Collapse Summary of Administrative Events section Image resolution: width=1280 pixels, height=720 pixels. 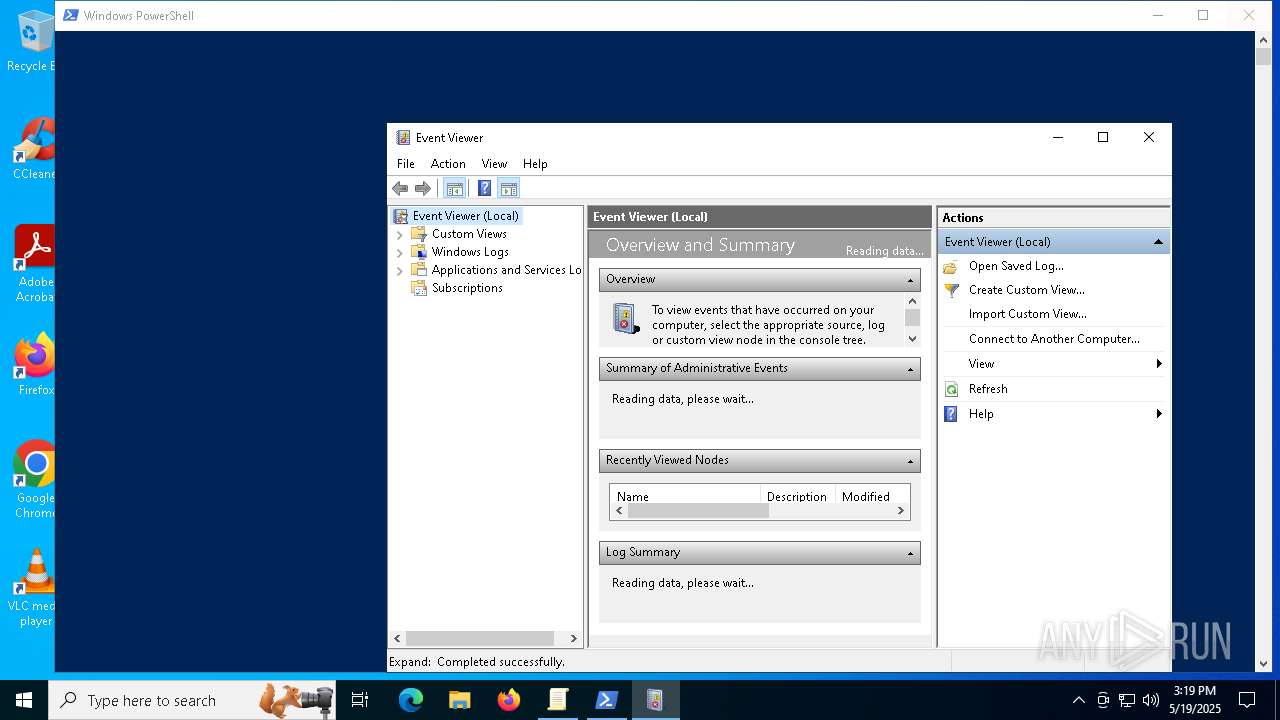911,369
